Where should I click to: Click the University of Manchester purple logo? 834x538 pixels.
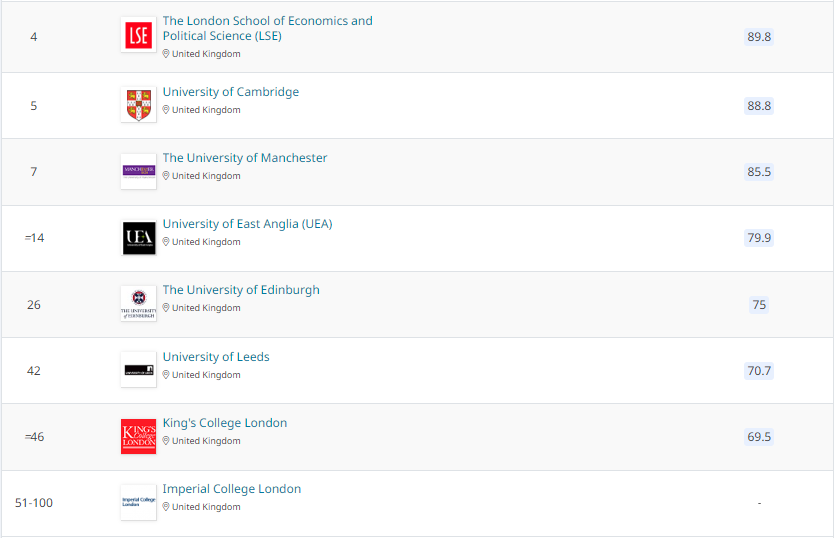138,171
